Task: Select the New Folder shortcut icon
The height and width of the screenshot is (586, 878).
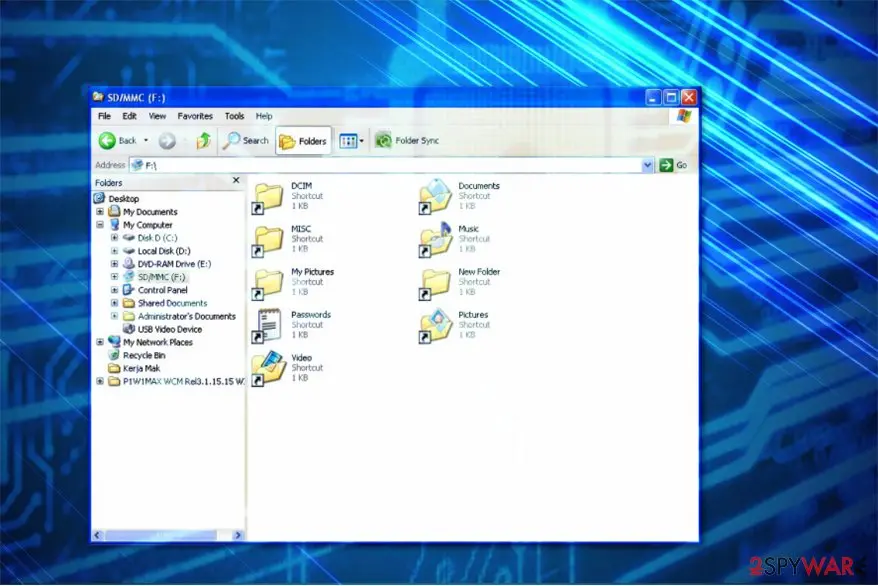Action: coord(435,284)
